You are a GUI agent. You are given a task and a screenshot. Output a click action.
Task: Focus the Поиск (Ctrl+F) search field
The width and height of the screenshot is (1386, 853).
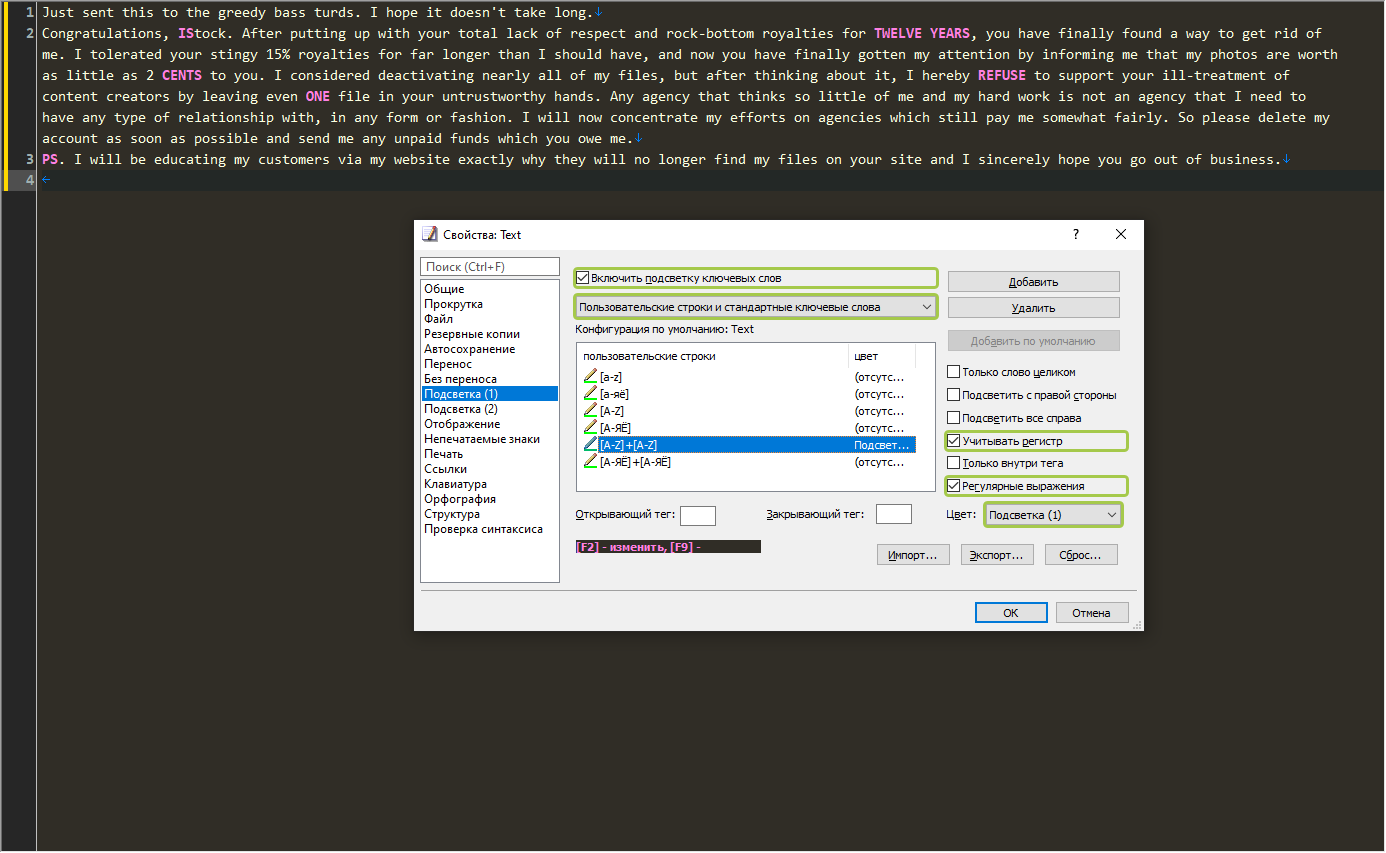pyautogui.click(x=490, y=267)
